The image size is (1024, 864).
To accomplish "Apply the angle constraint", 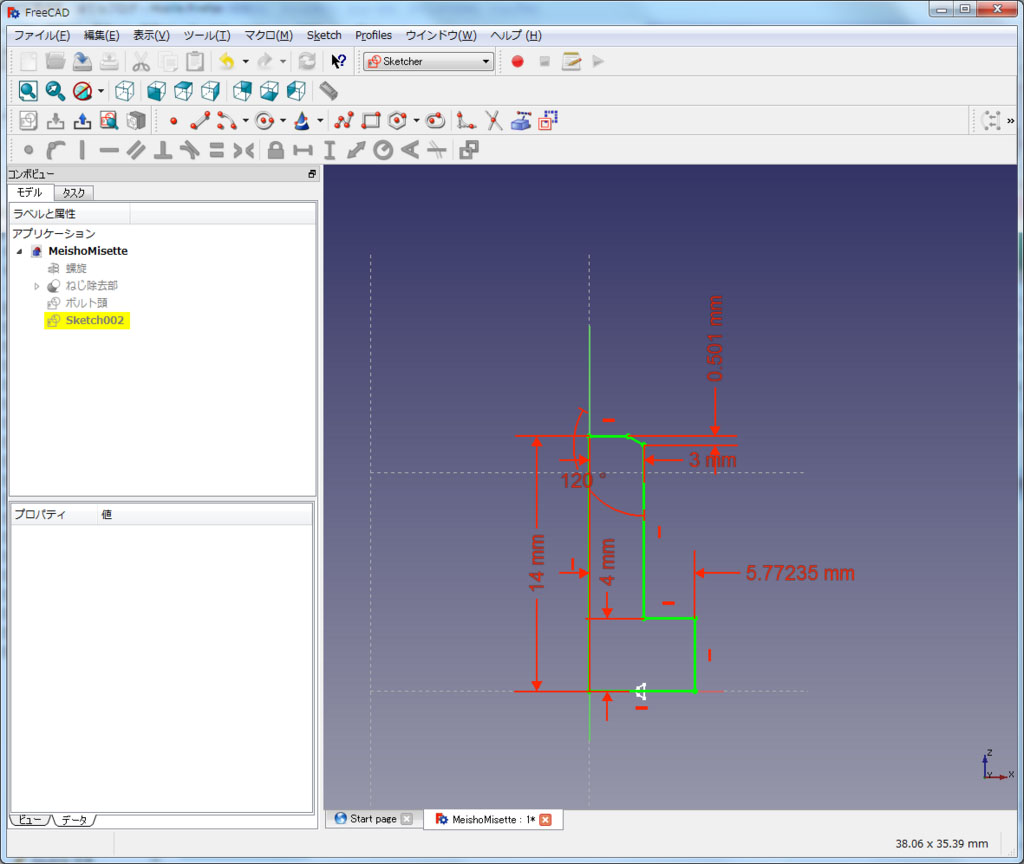I will pos(410,150).
